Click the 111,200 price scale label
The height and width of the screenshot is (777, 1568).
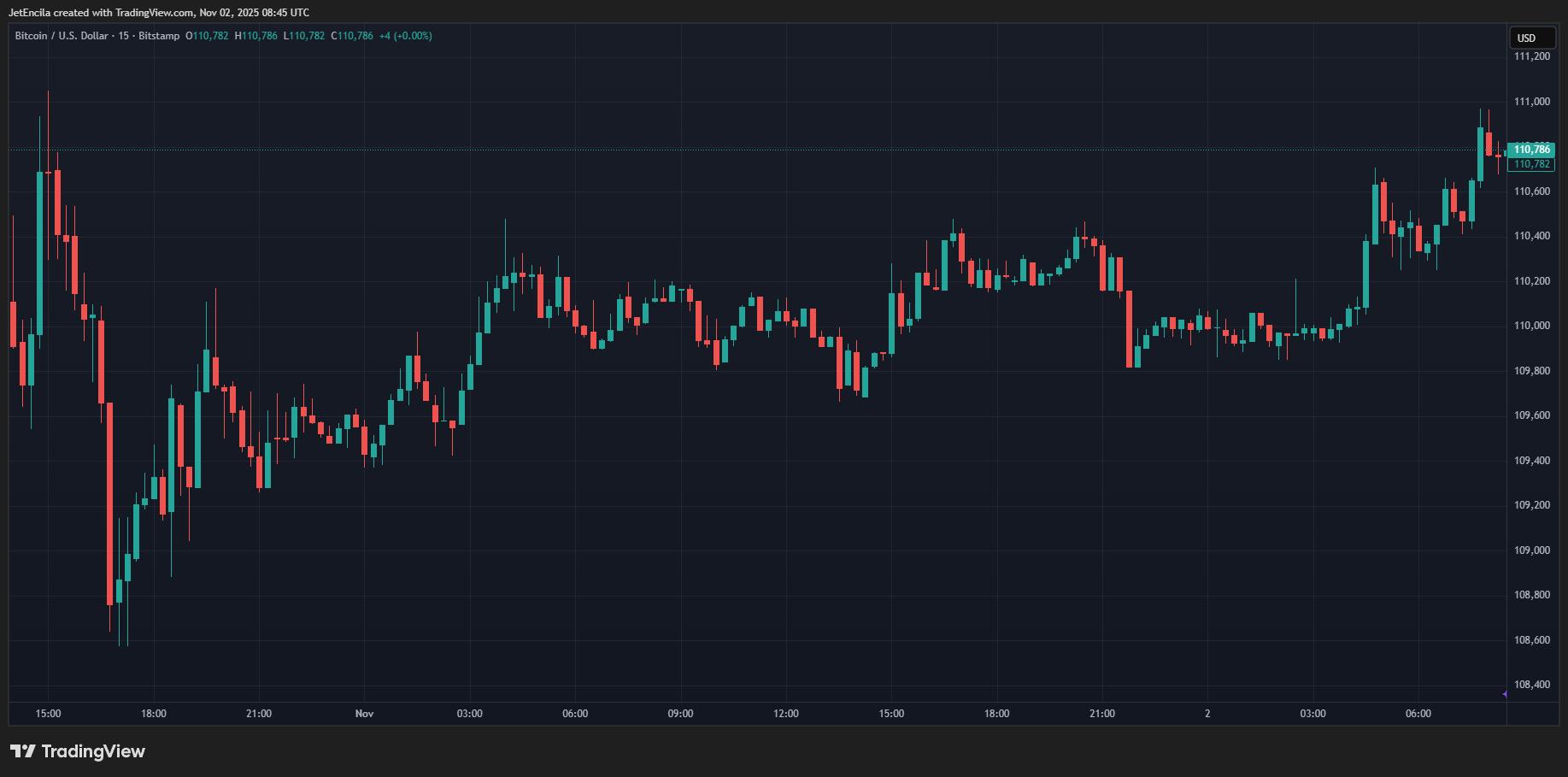coord(1531,56)
